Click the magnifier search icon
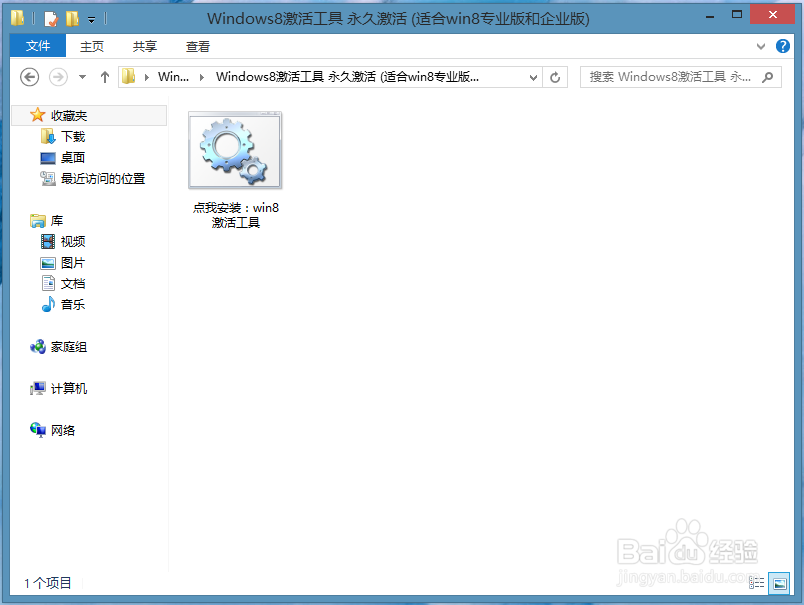Viewport: 804px width, 605px height. click(768, 77)
